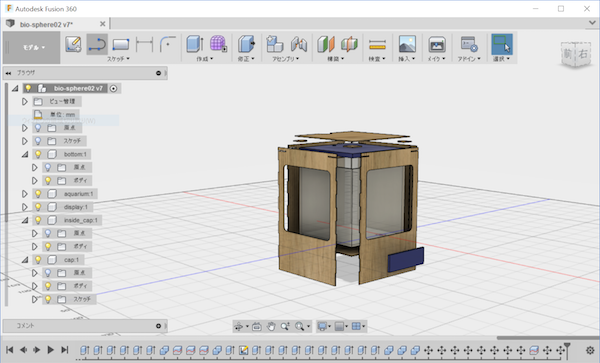This screenshot has width=600, height=363.
Task: Toggle visibility of display:1 component
Action: click(x=38, y=207)
